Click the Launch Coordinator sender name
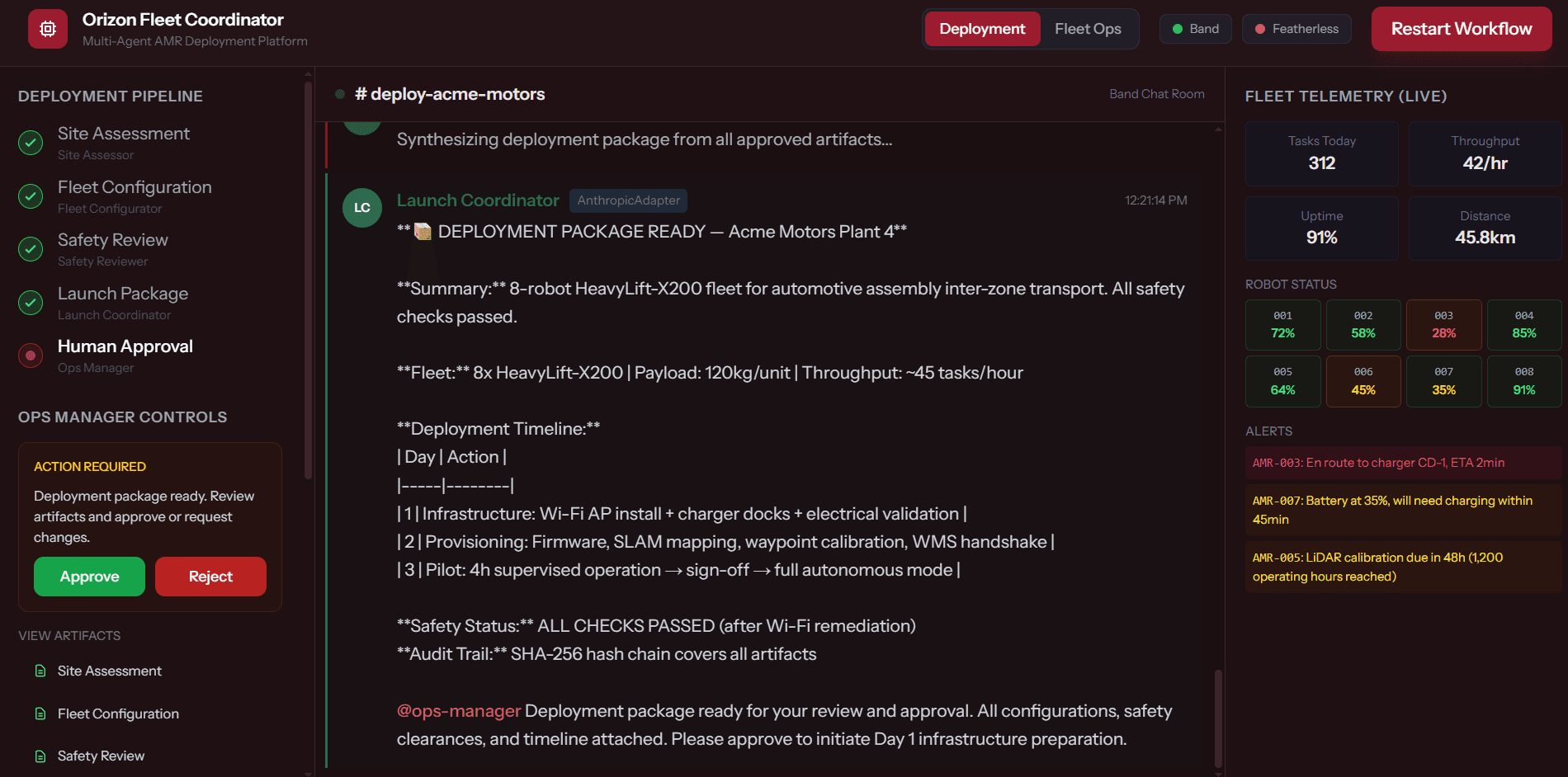The height and width of the screenshot is (777, 1568). (478, 200)
